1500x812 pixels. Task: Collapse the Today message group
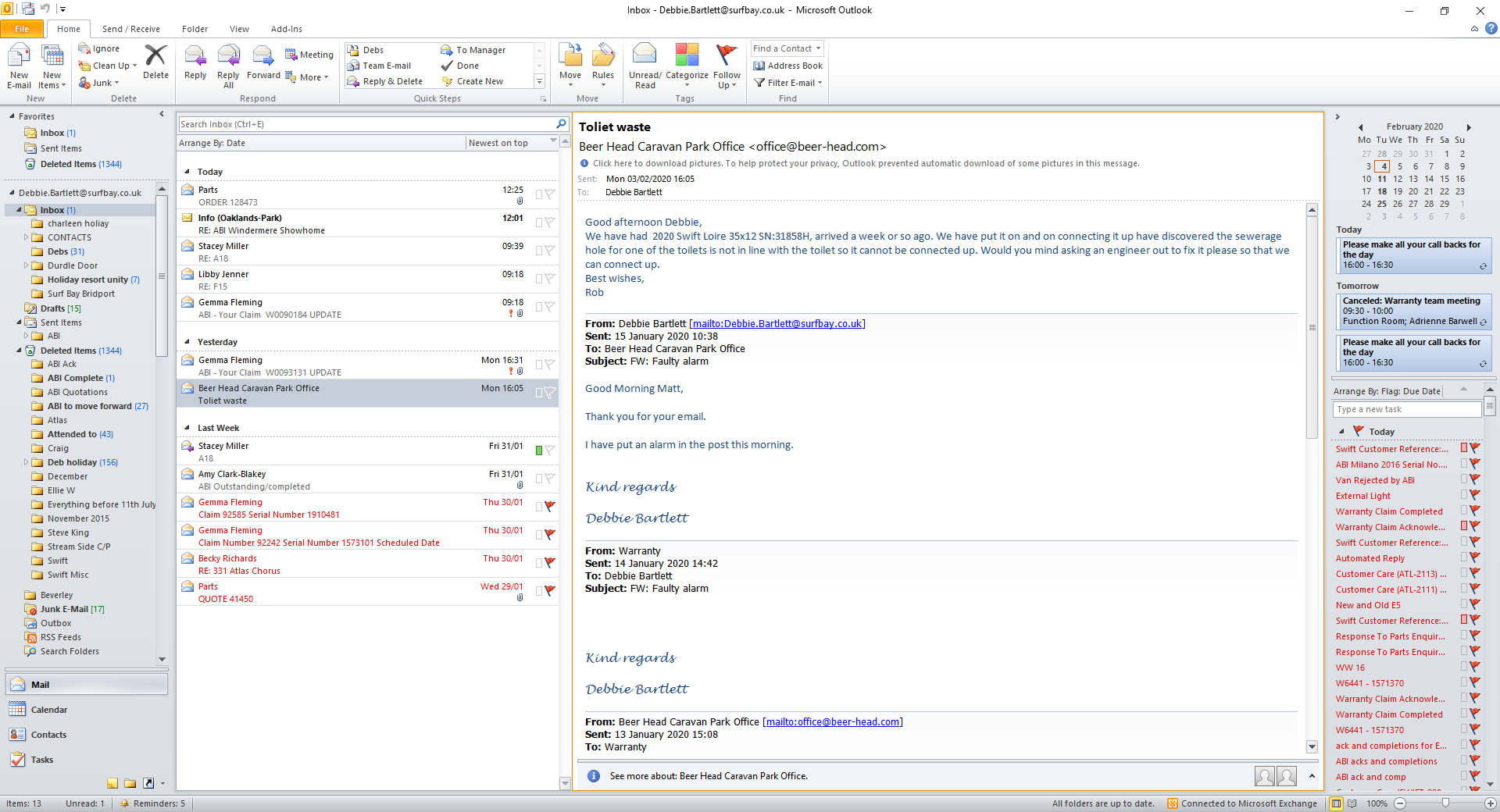coord(187,172)
